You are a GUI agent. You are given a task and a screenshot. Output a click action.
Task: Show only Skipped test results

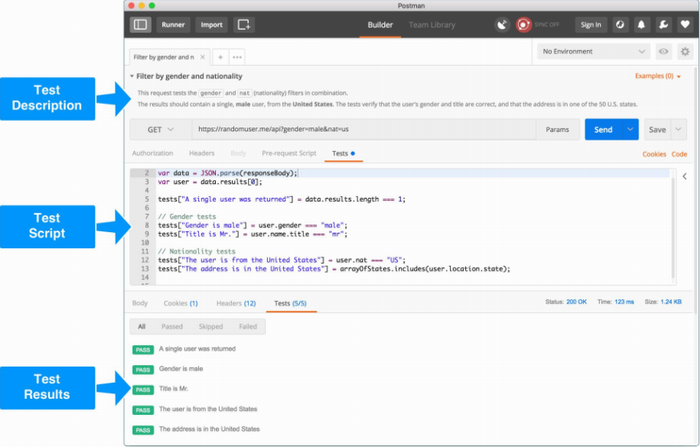pyautogui.click(x=210, y=326)
